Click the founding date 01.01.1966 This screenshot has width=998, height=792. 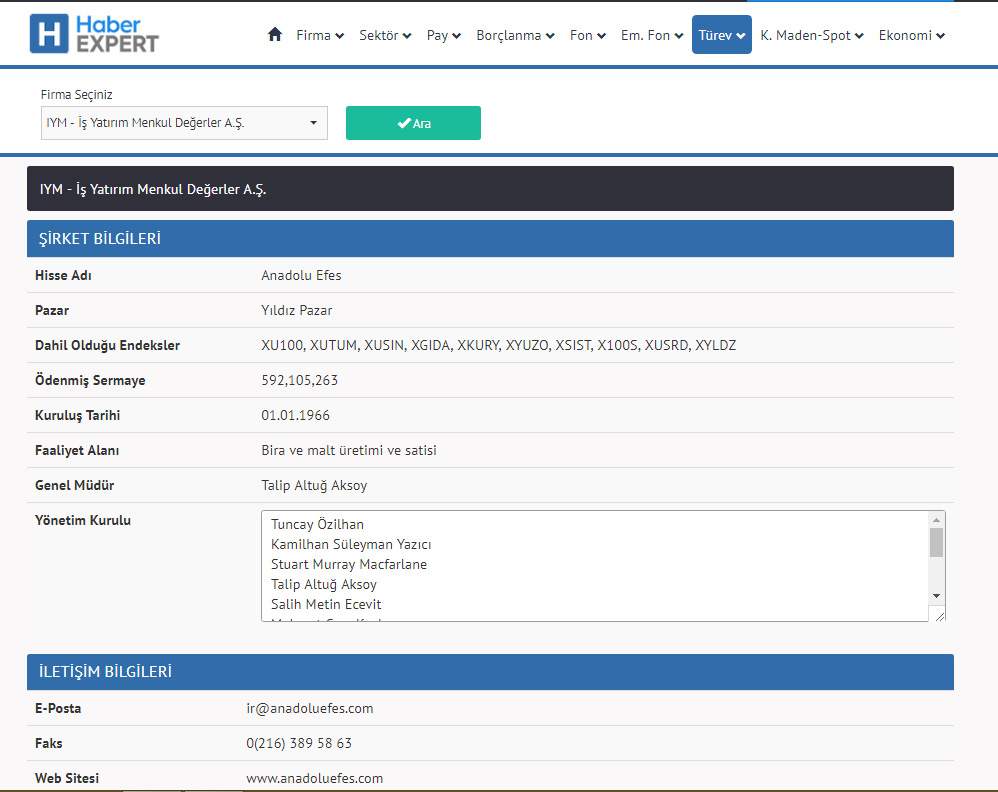coord(295,415)
